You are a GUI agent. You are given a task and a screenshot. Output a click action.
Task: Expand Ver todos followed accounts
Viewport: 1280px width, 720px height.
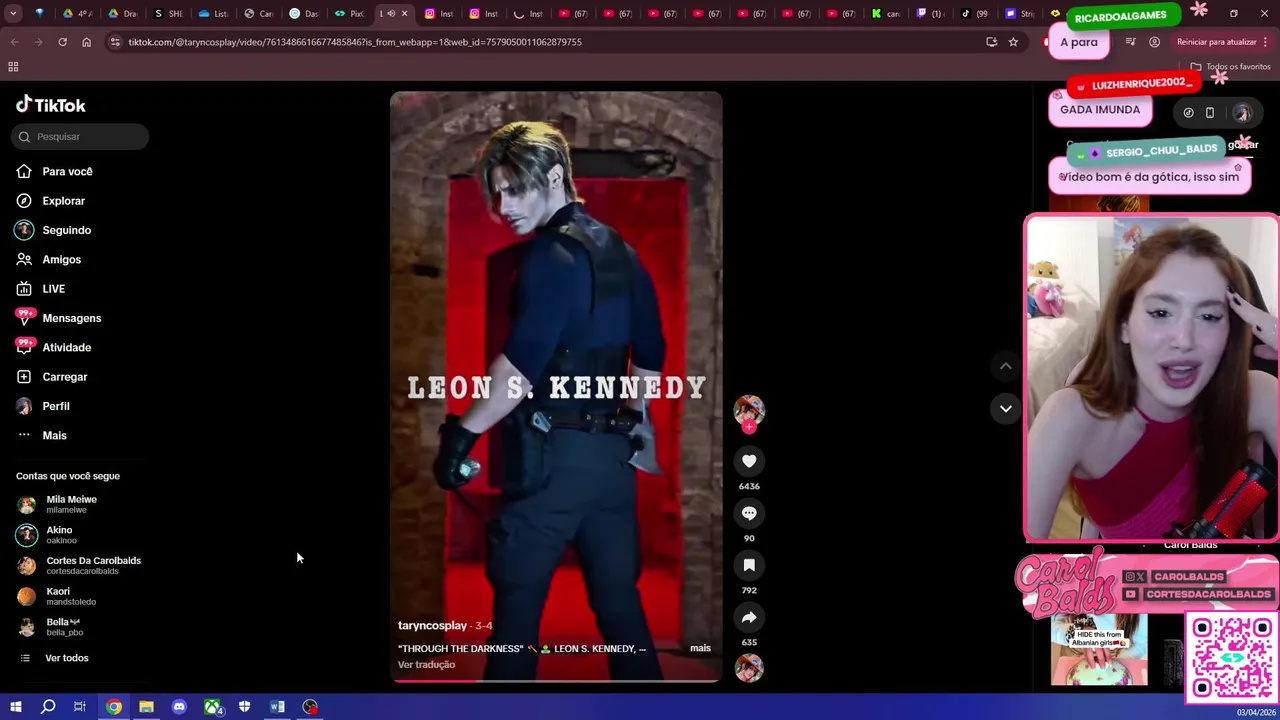click(x=55, y=658)
